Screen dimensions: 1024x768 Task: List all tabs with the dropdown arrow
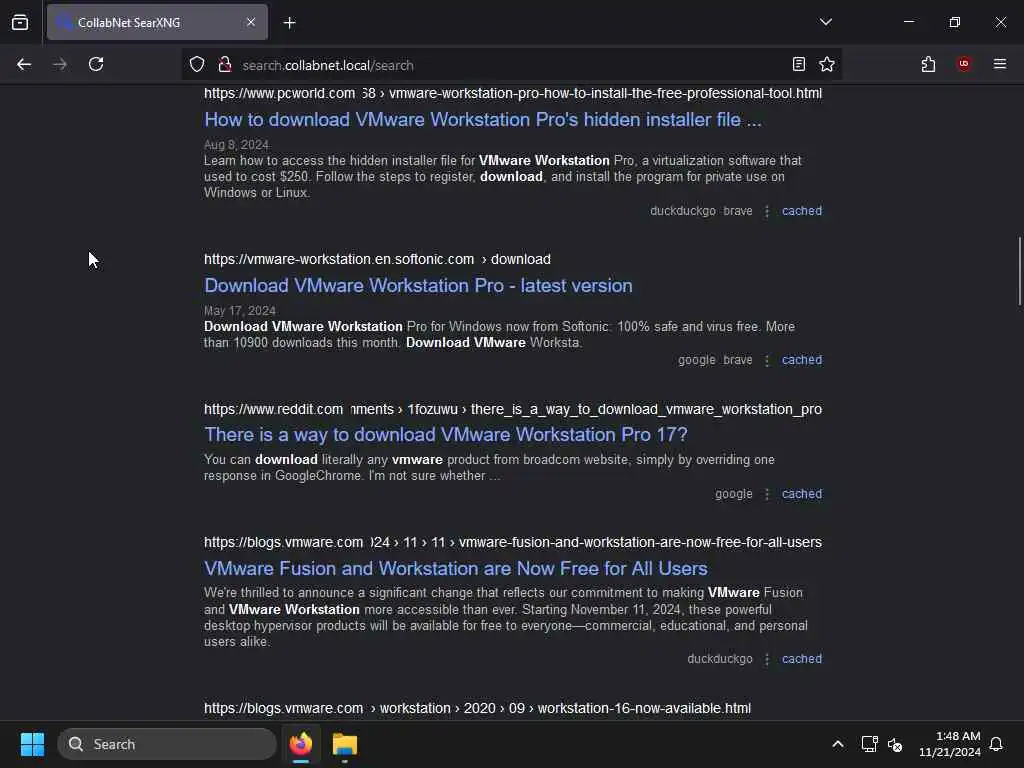[825, 22]
